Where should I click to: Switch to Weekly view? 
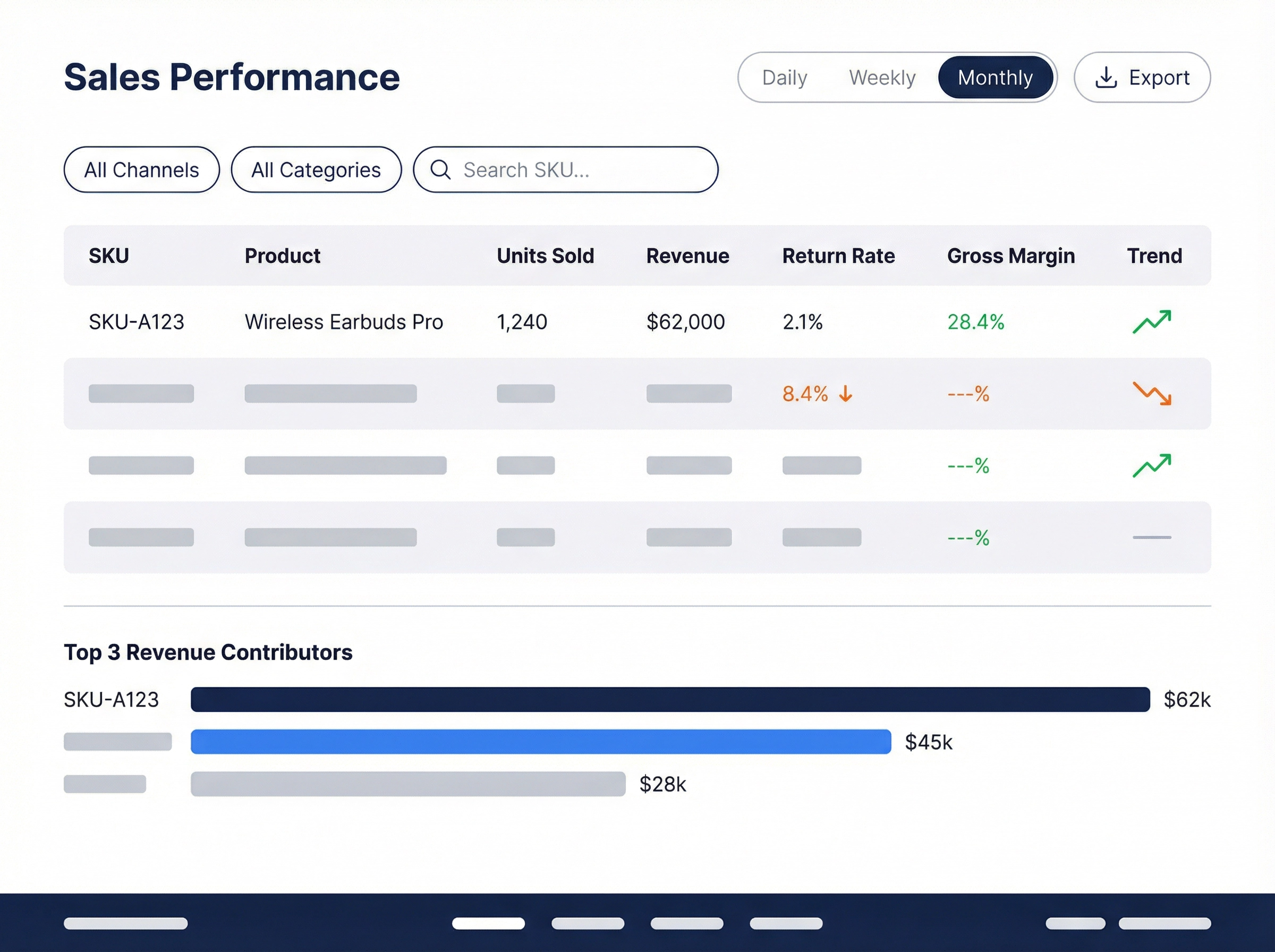(x=882, y=77)
